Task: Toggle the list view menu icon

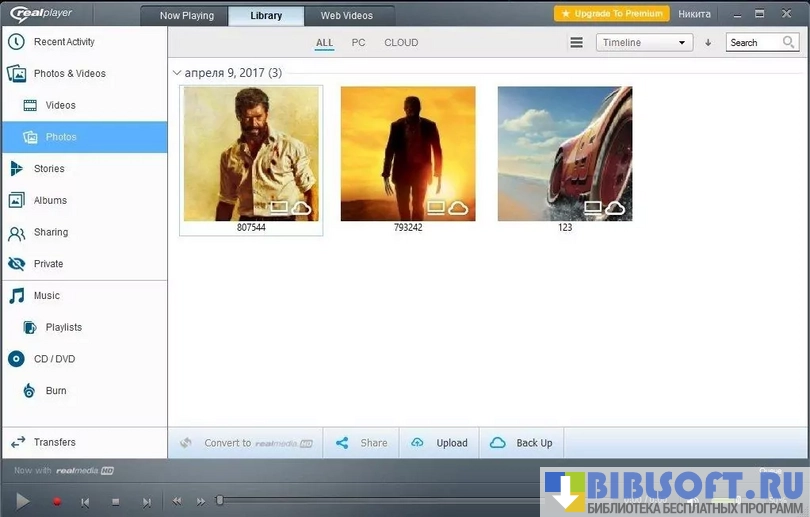Action: 576,43
